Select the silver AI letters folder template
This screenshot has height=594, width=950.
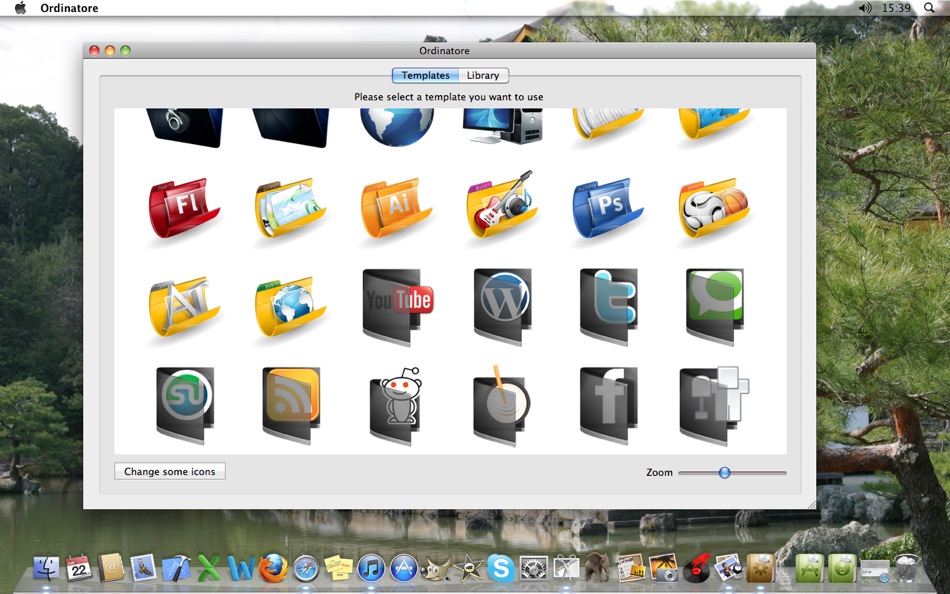[x=184, y=307]
